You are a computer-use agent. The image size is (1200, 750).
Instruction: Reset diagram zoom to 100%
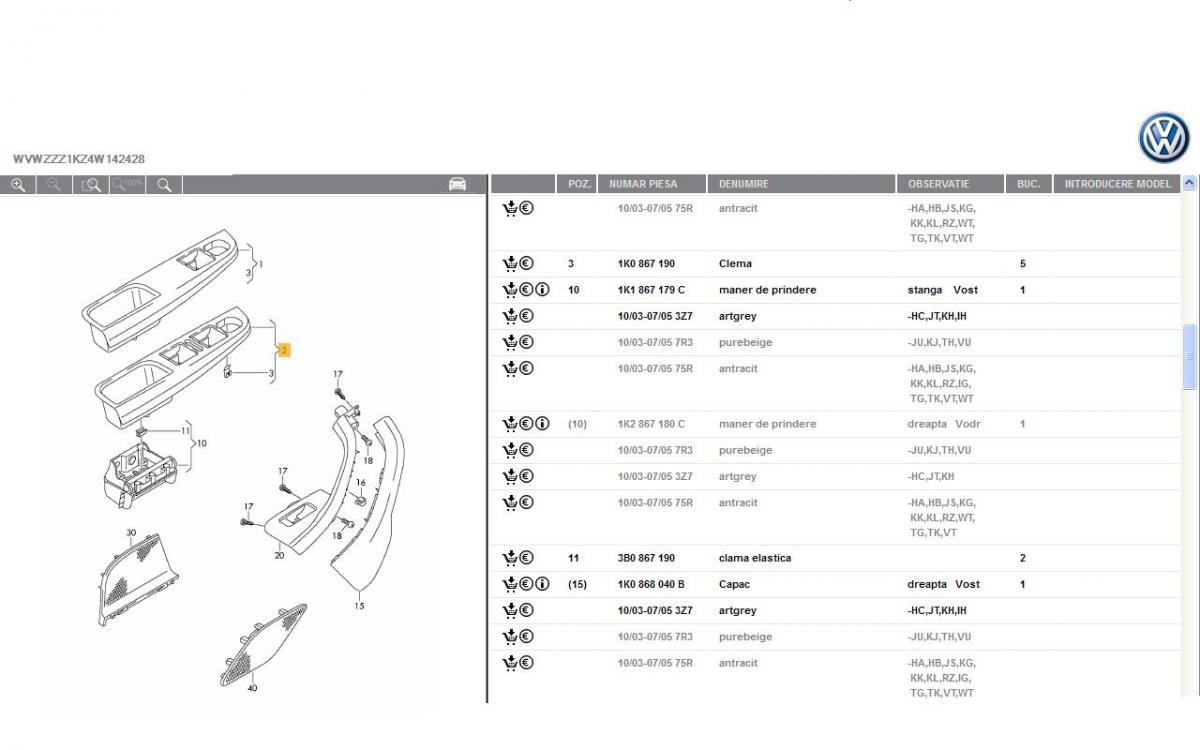[127, 185]
